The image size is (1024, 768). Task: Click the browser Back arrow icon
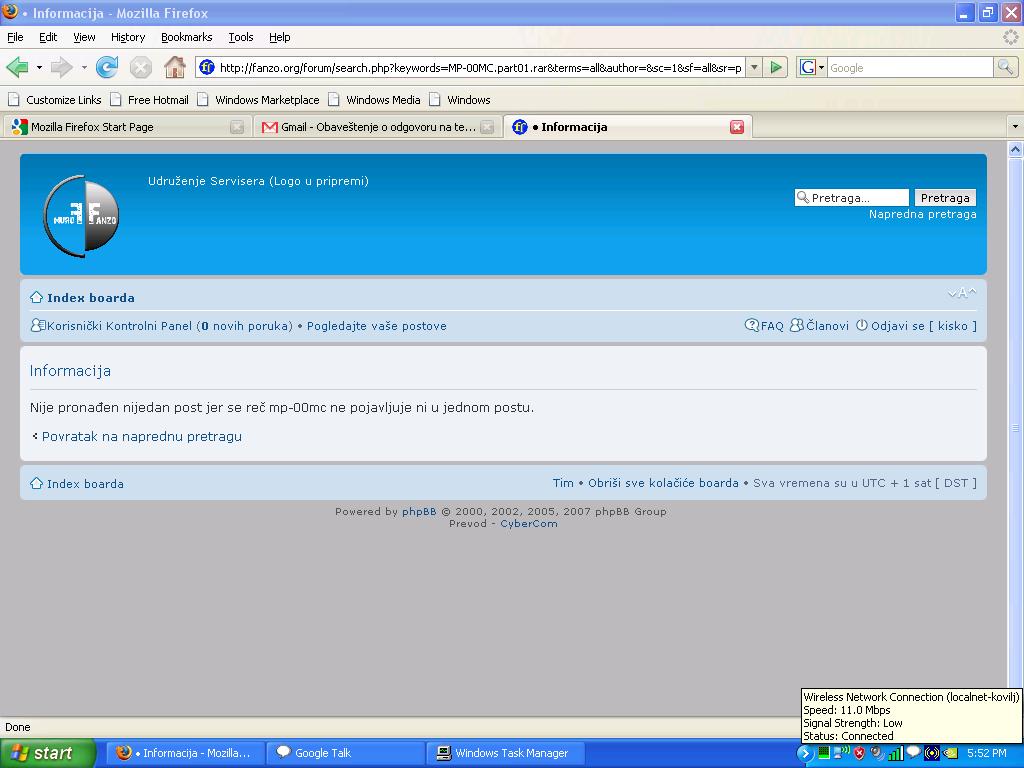[x=17, y=68]
